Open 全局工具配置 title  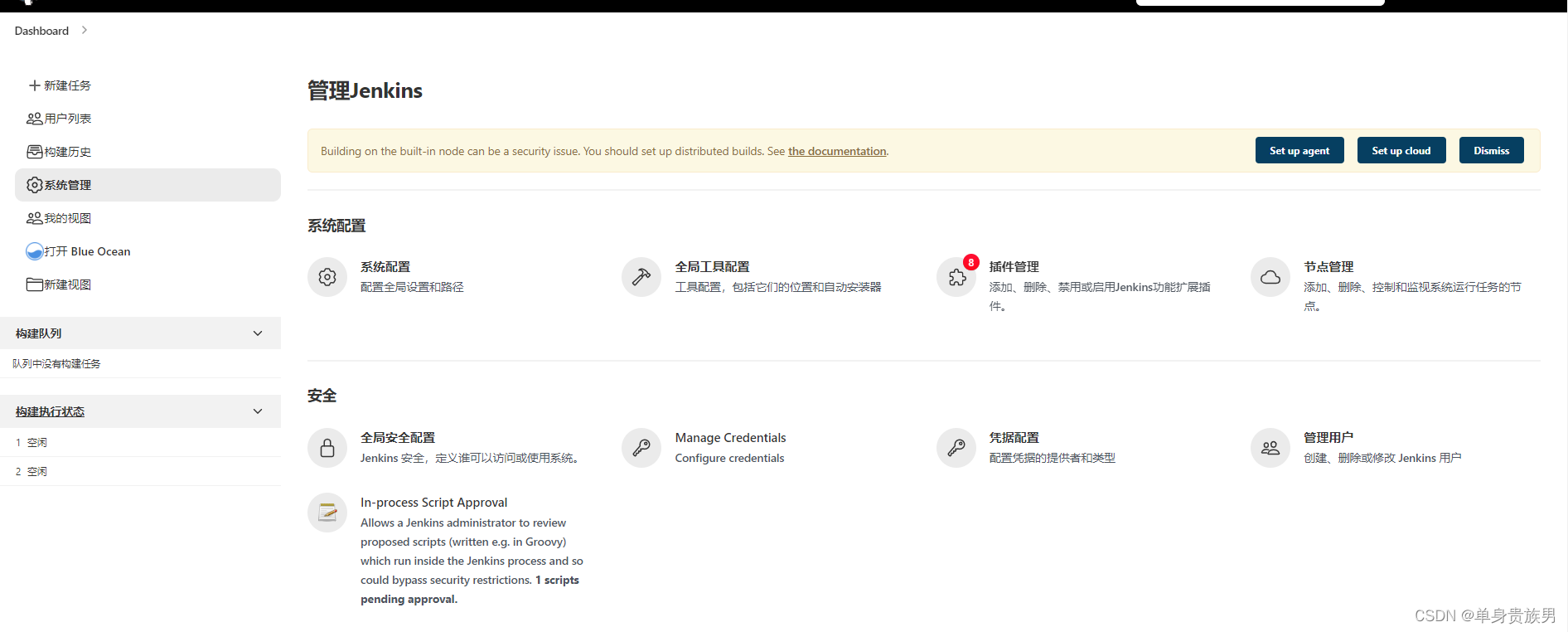(712, 267)
